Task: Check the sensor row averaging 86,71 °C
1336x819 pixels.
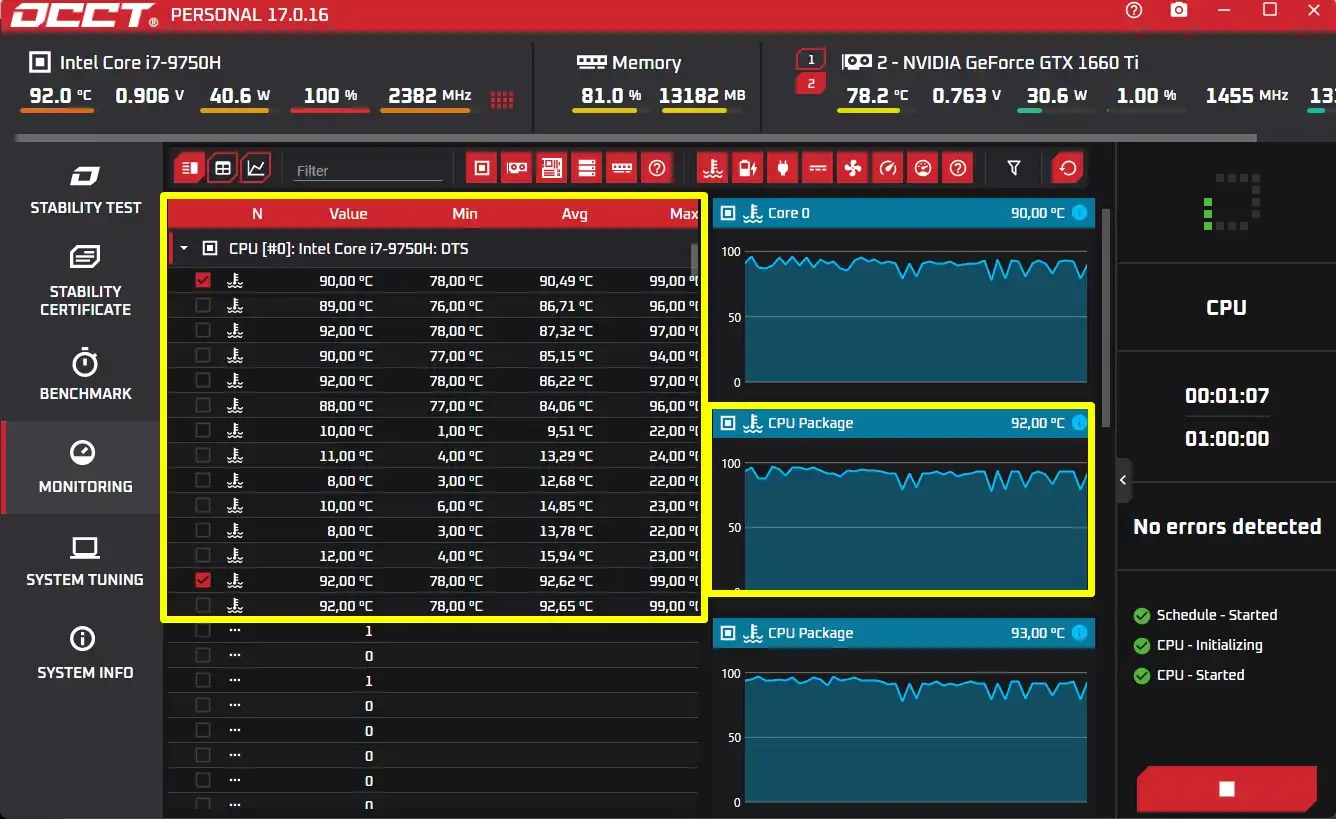Action: (x=203, y=305)
